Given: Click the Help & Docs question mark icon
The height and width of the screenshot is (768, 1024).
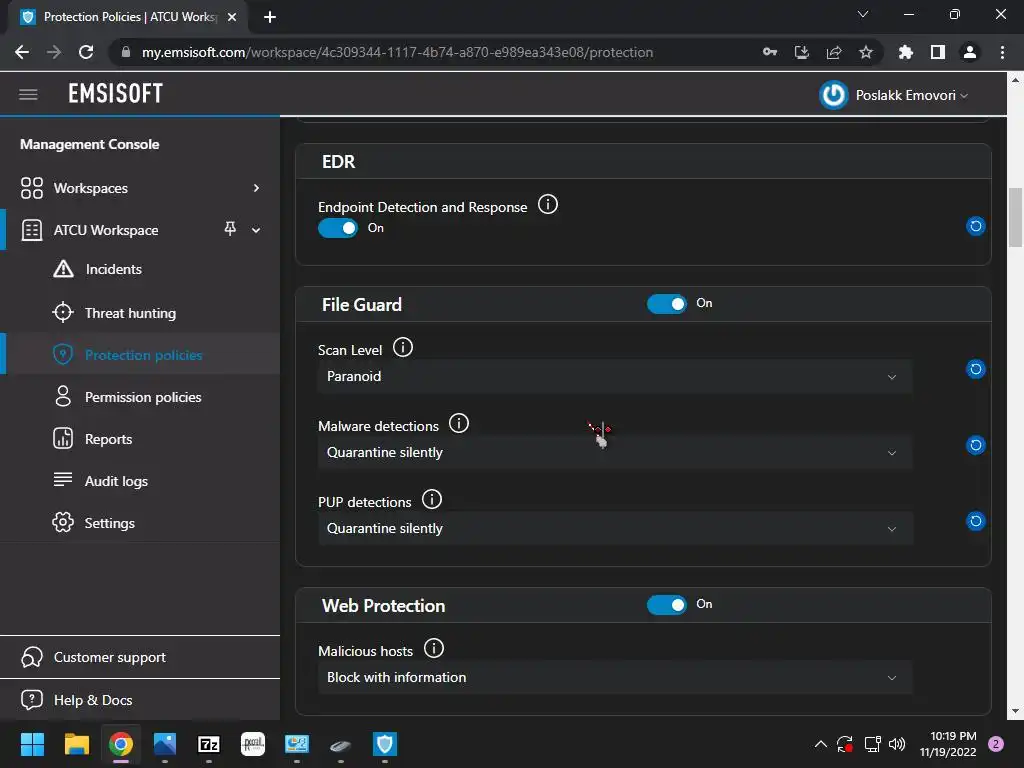Looking at the screenshot, I should coord(31,699).
